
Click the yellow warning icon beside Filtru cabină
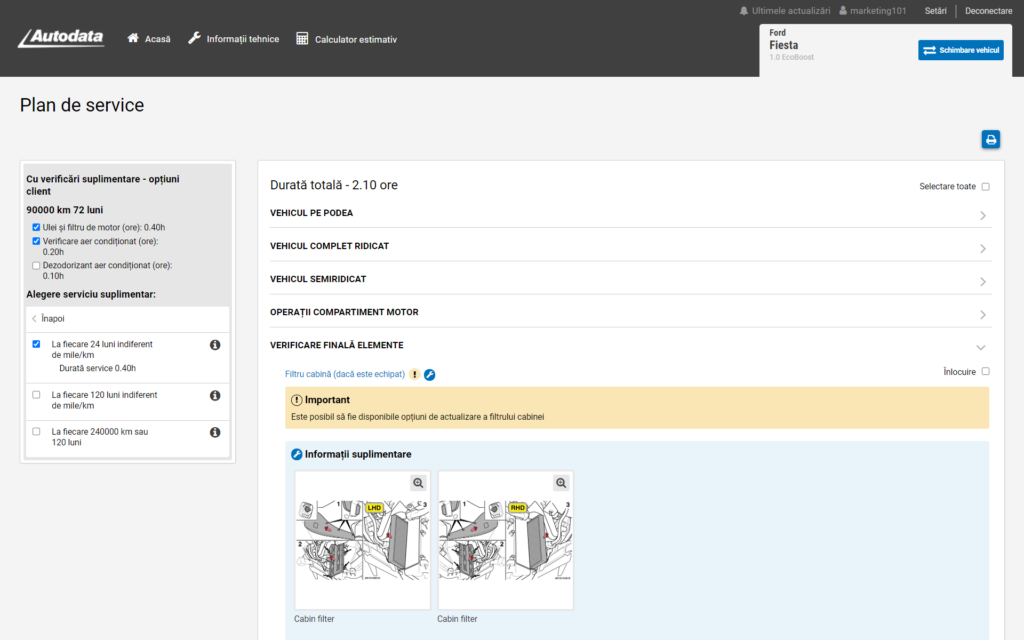[415, 375]
